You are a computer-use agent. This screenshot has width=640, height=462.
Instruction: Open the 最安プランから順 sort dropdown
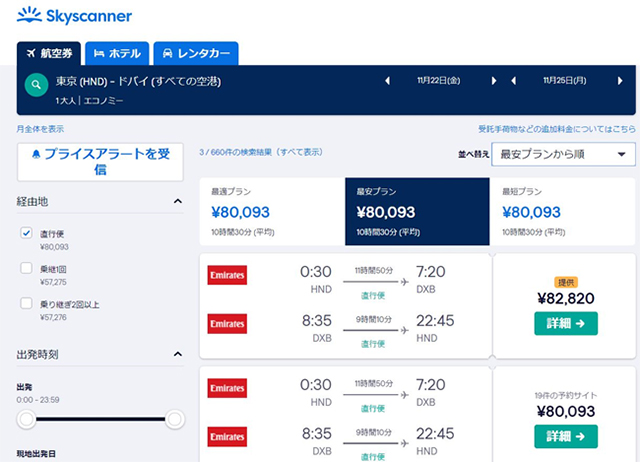tap(565, 154)
